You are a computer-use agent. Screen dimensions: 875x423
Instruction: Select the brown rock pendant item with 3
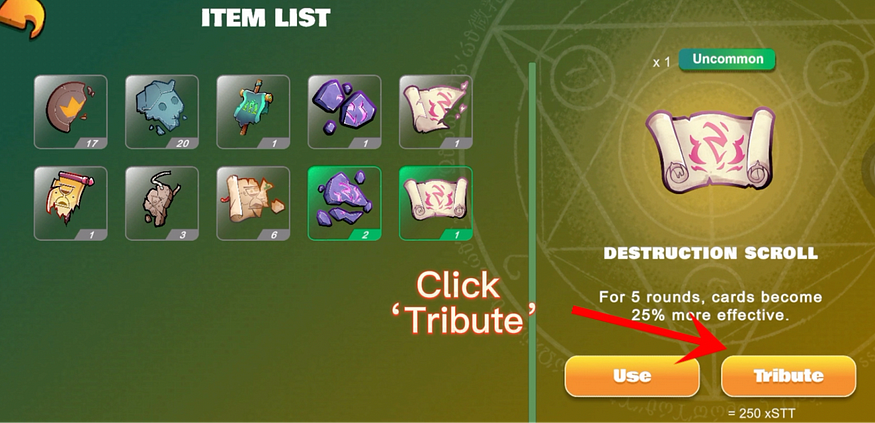pos(162,204)
